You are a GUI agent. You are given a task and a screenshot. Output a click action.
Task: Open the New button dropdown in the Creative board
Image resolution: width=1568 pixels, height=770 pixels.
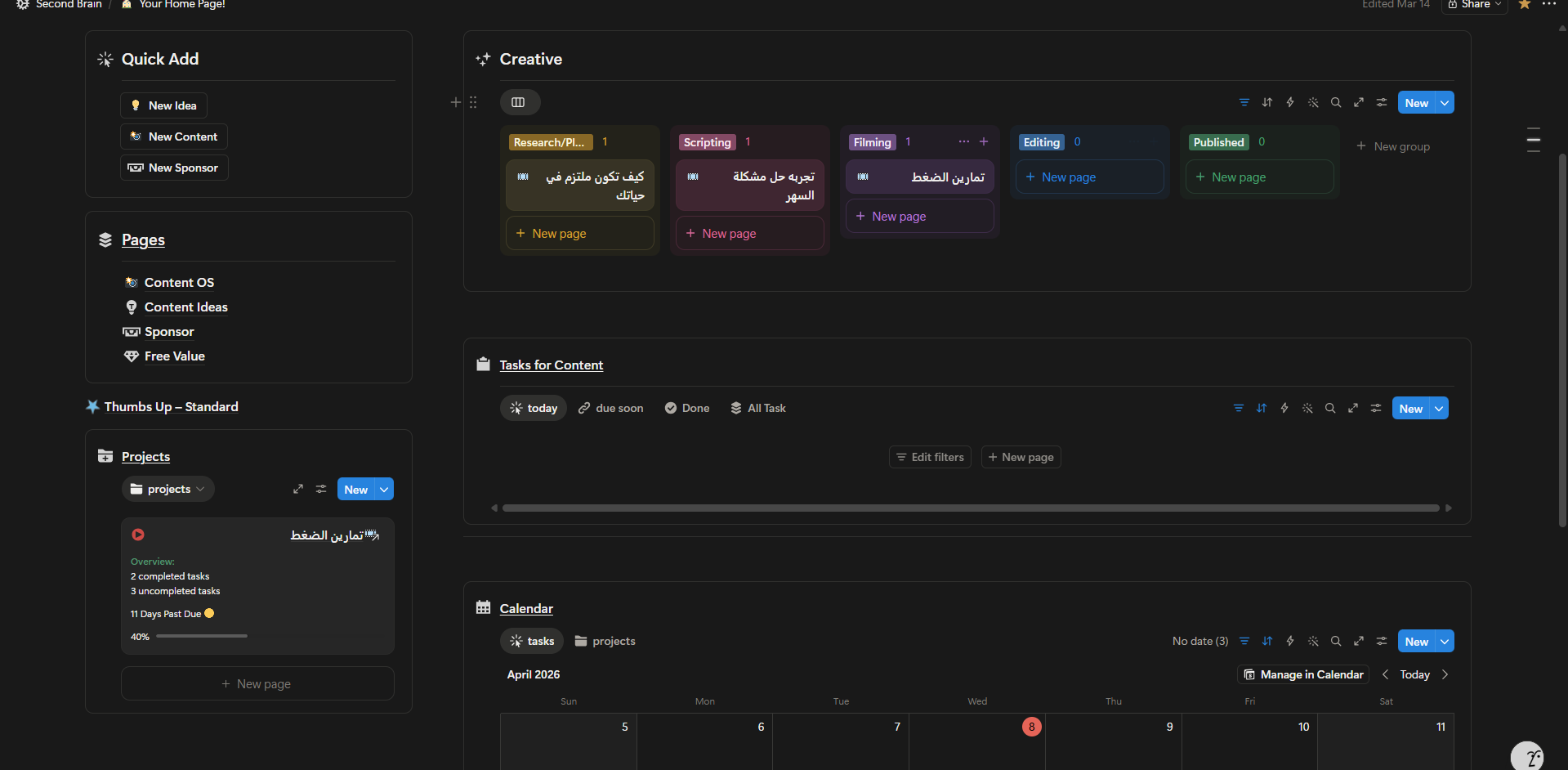[1445, 102]
